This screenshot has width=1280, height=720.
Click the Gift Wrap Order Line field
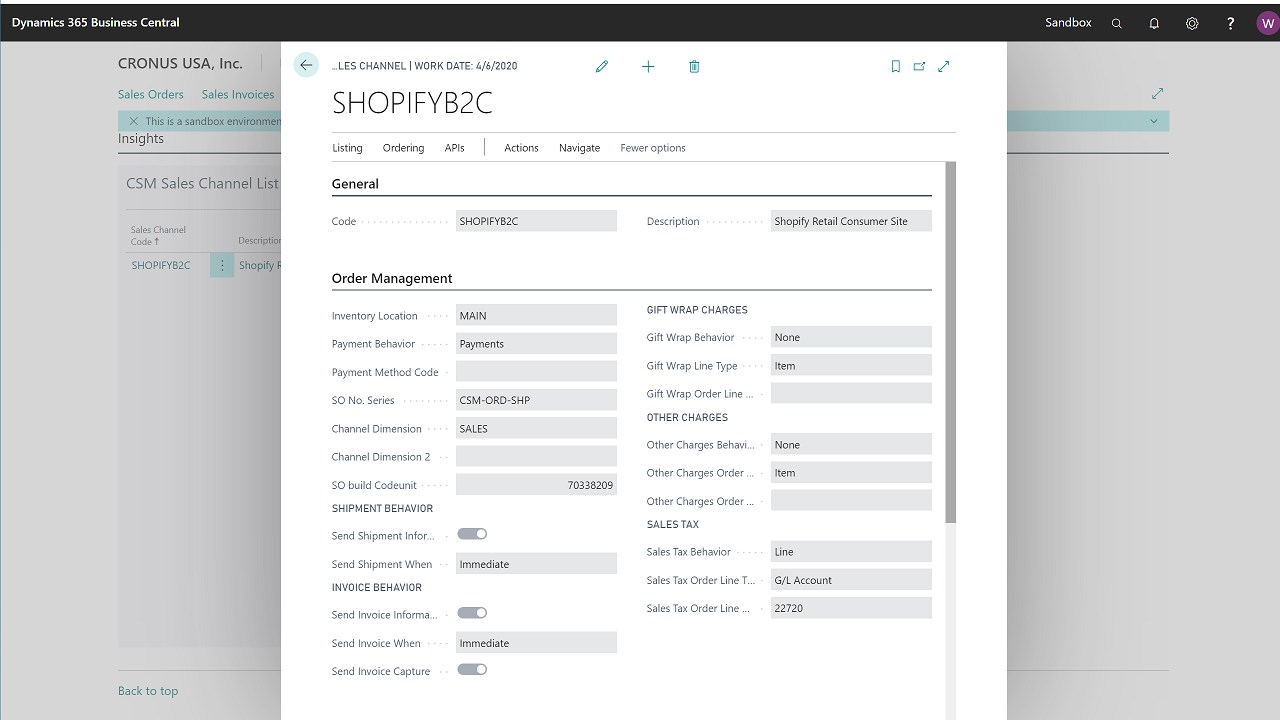[851, 393]
